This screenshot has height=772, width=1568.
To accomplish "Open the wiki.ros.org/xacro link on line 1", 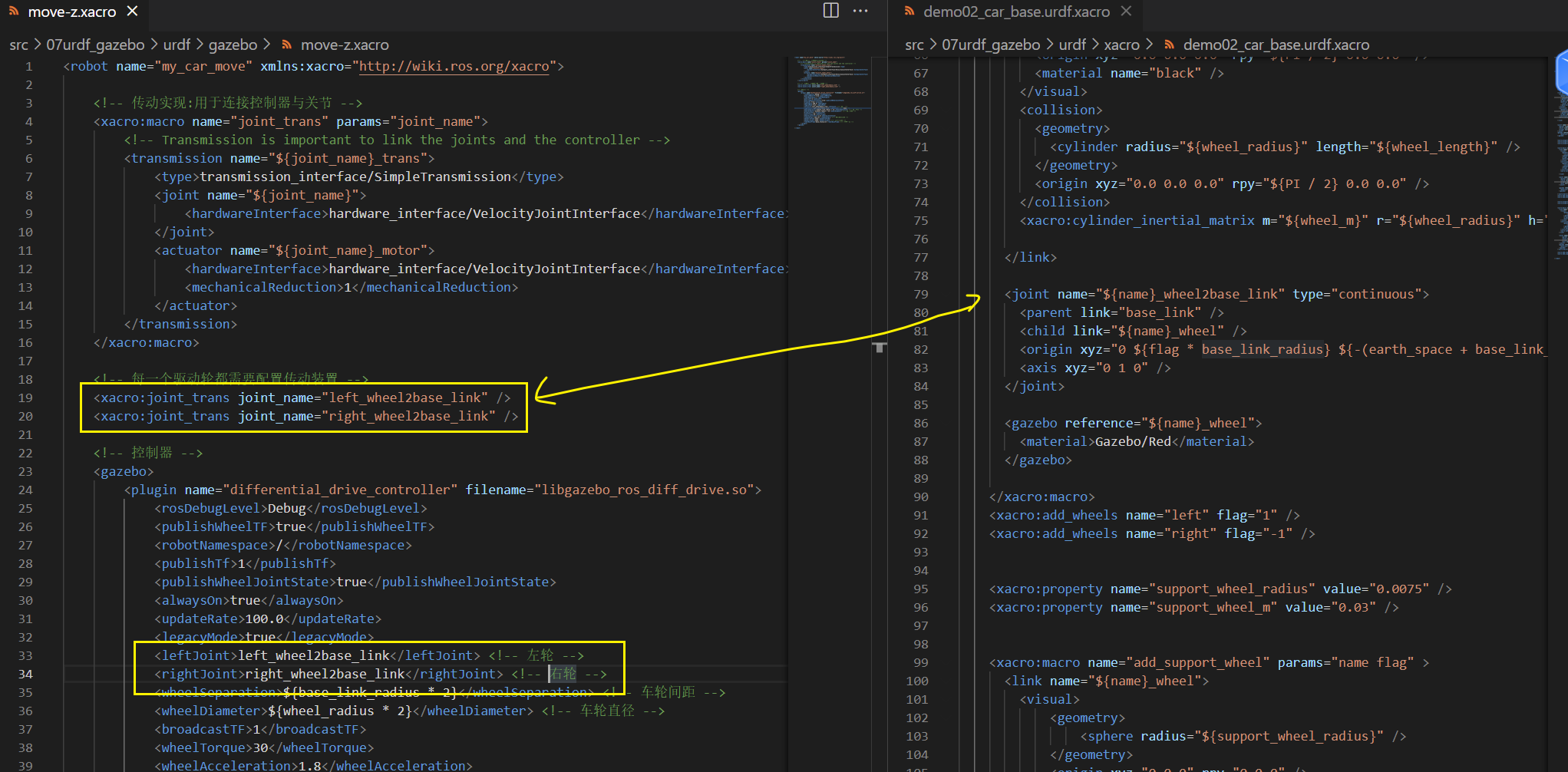I will click(454, 66).
